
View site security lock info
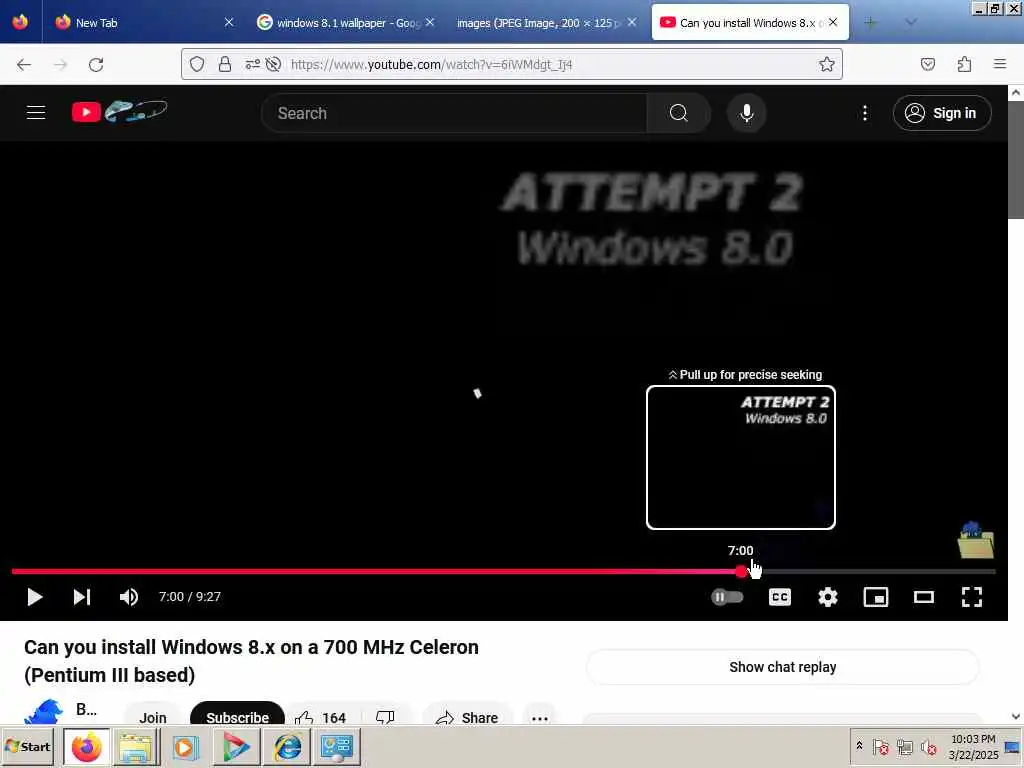(x=225, y=64)
